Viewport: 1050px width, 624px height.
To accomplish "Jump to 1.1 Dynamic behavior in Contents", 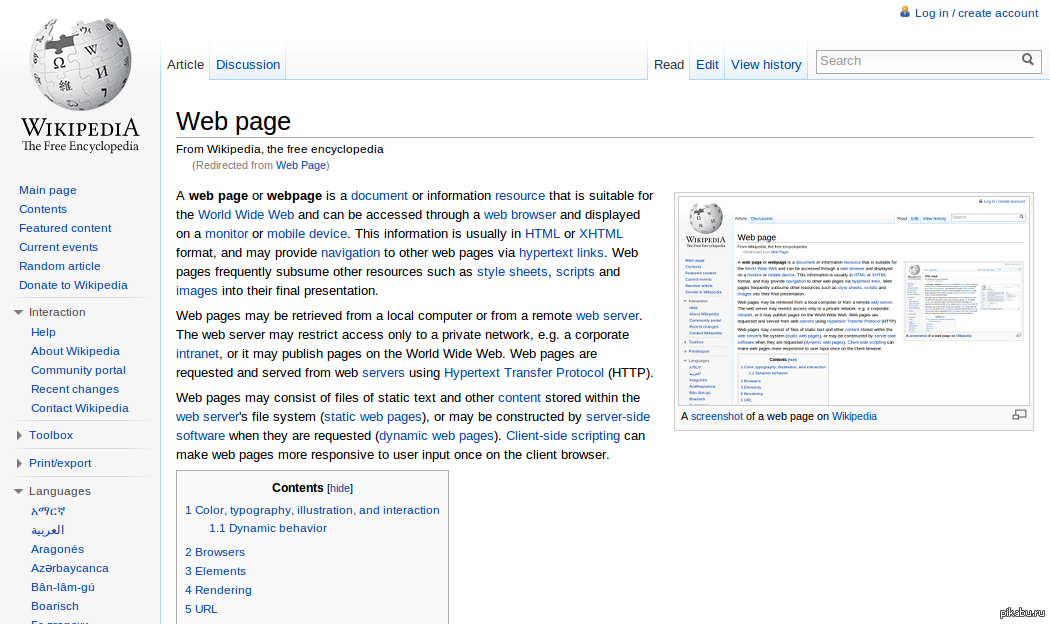I will pyautogui.click(x=267, y=527).
